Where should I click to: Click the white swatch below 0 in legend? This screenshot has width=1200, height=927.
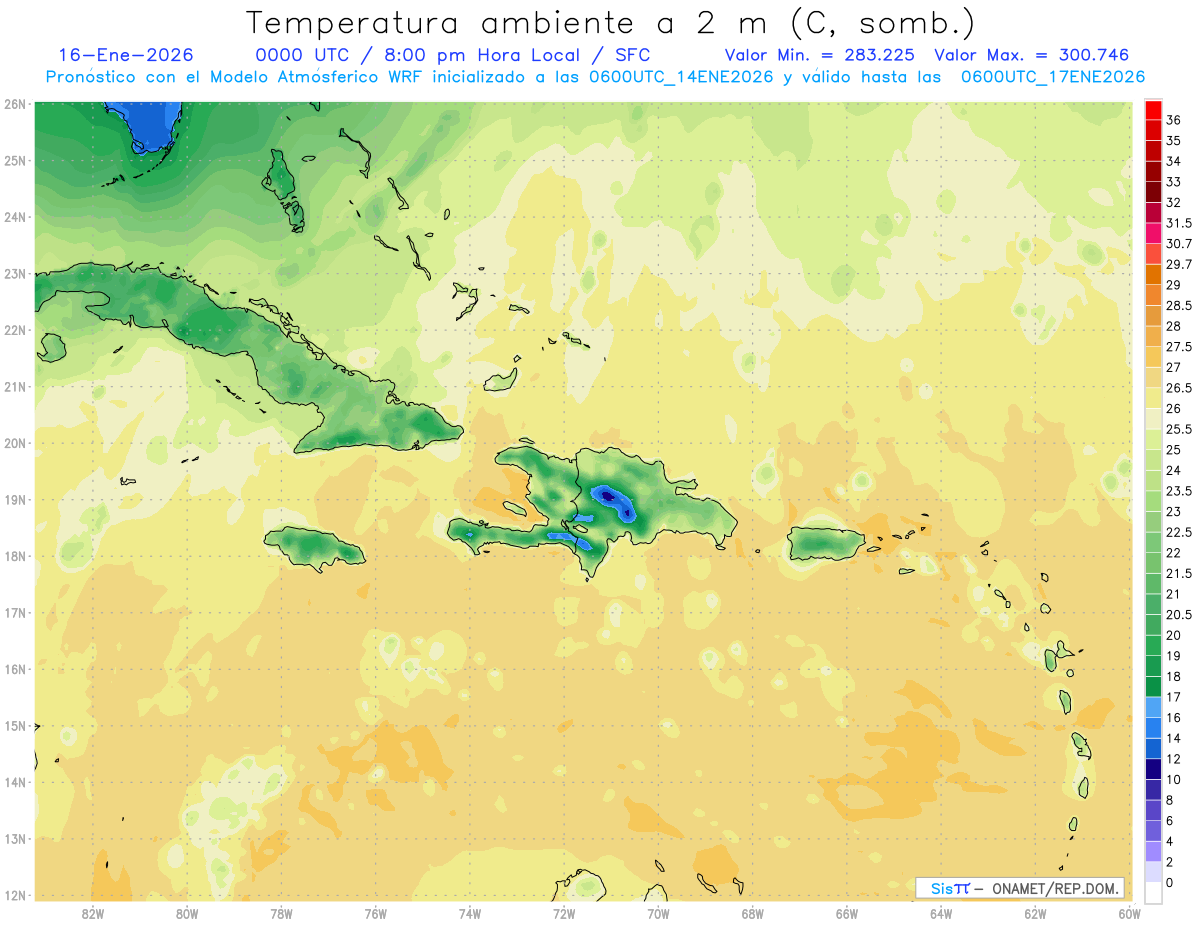[x=1153, y=893]
